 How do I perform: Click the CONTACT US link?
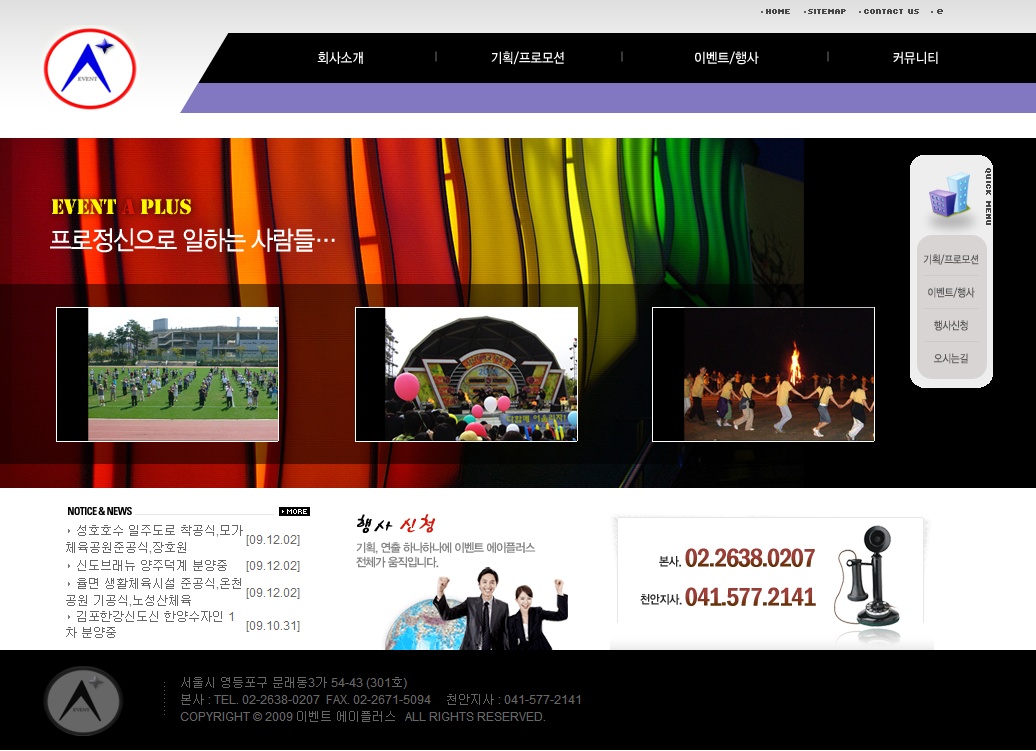point(890,12)
